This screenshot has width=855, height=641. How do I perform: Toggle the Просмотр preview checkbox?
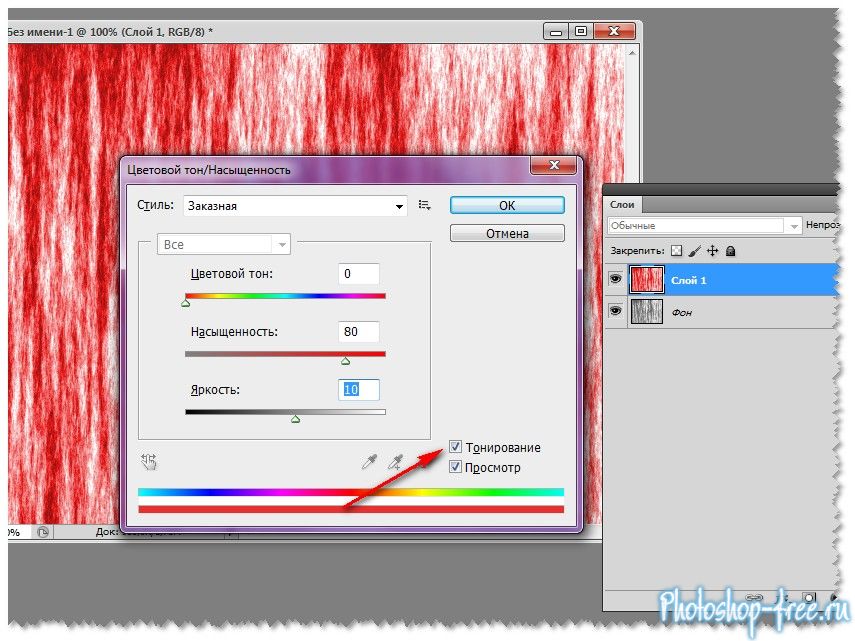(x=456, y=467)
